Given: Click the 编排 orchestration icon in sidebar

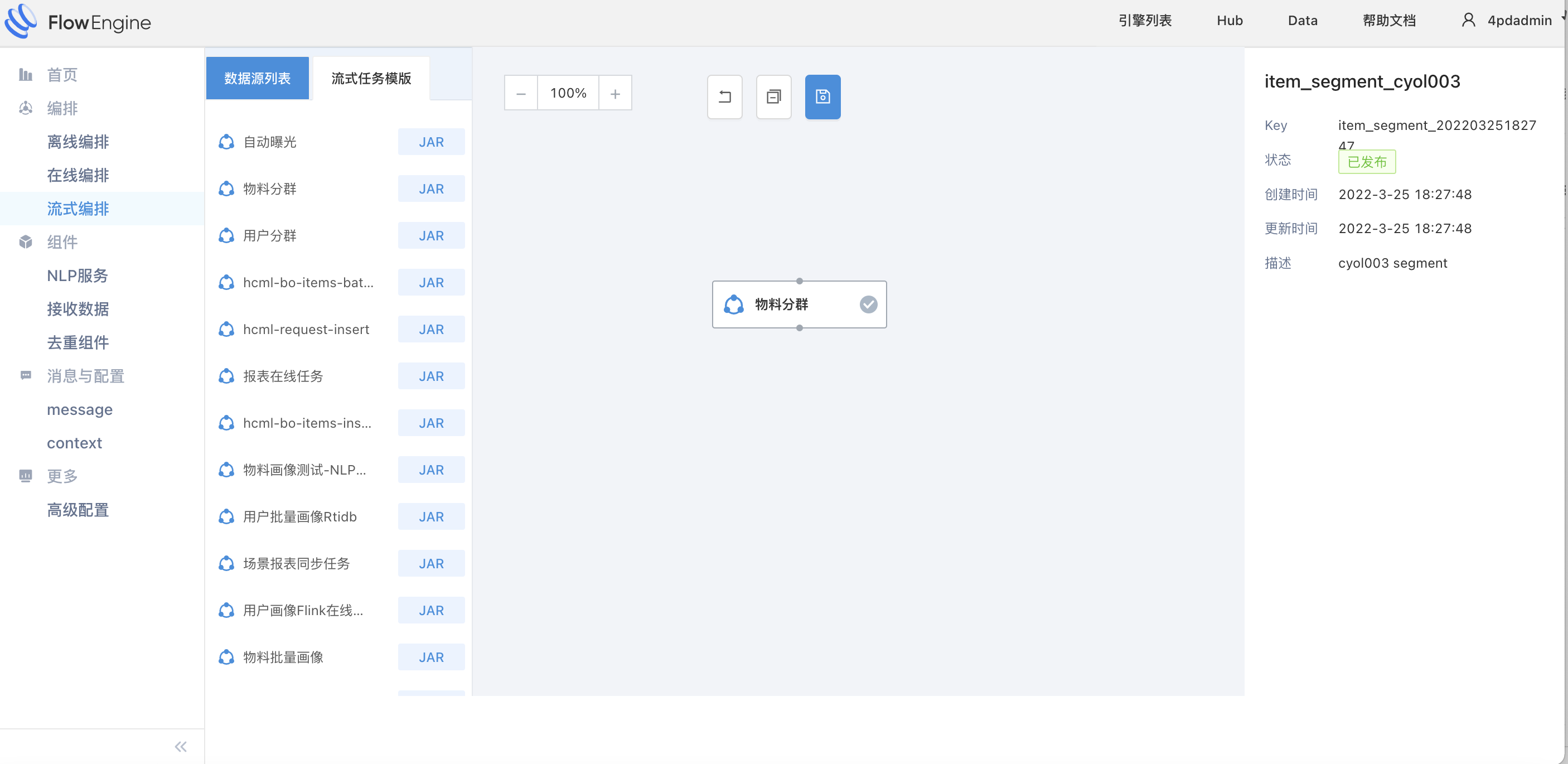Looking at the screenshot, I should (x=25, y=108).
